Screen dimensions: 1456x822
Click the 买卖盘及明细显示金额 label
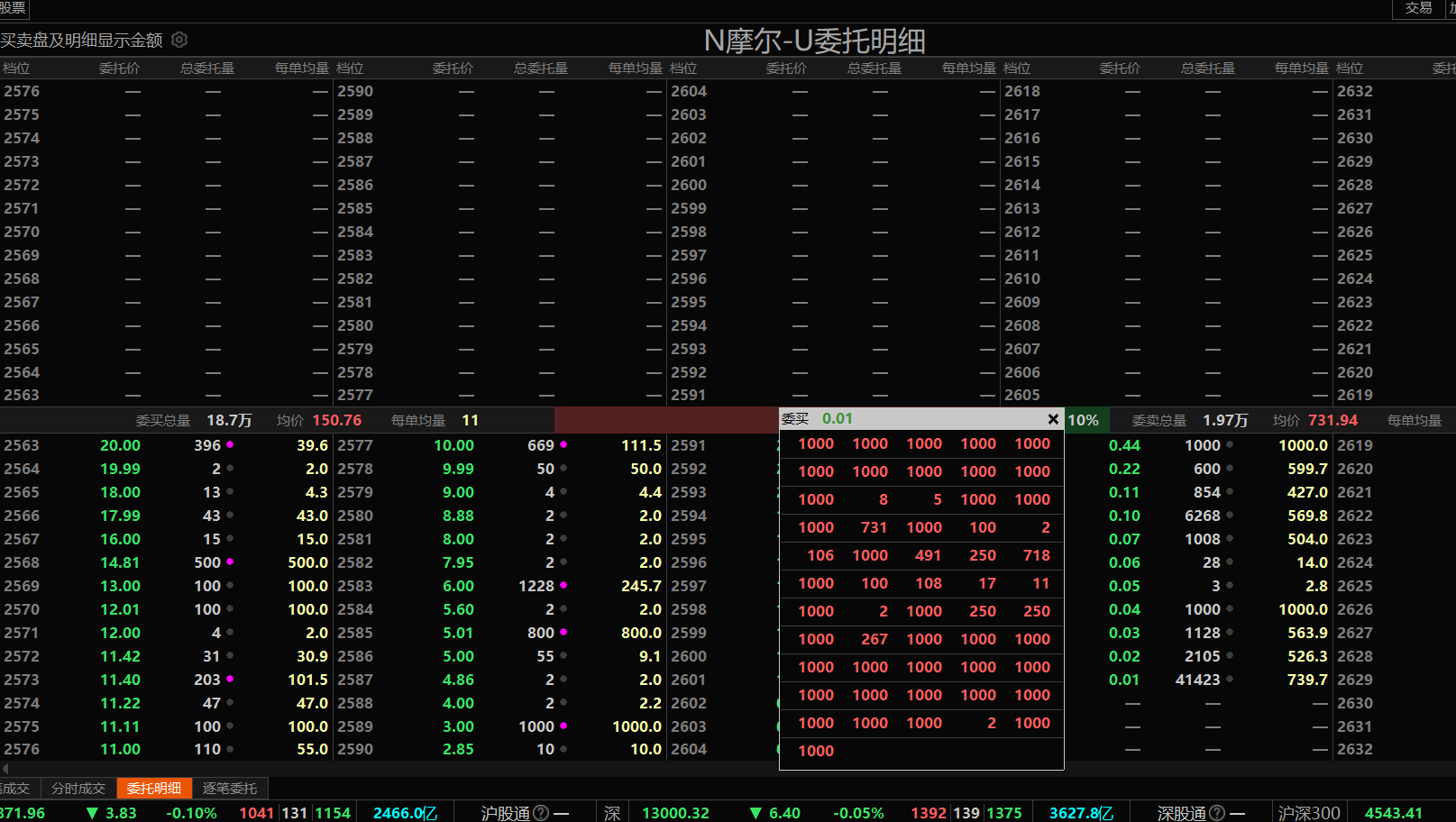point(81,41)
